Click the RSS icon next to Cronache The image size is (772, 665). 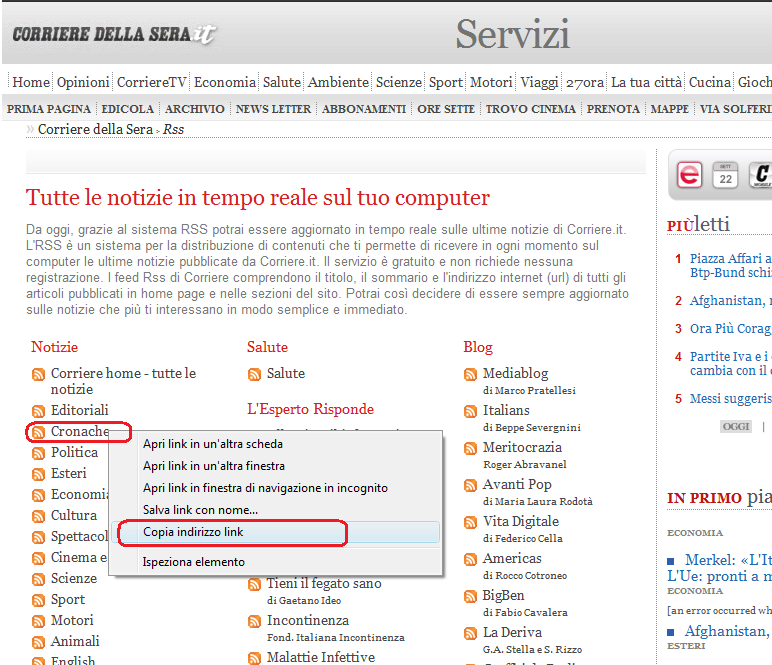pos(38,432)
